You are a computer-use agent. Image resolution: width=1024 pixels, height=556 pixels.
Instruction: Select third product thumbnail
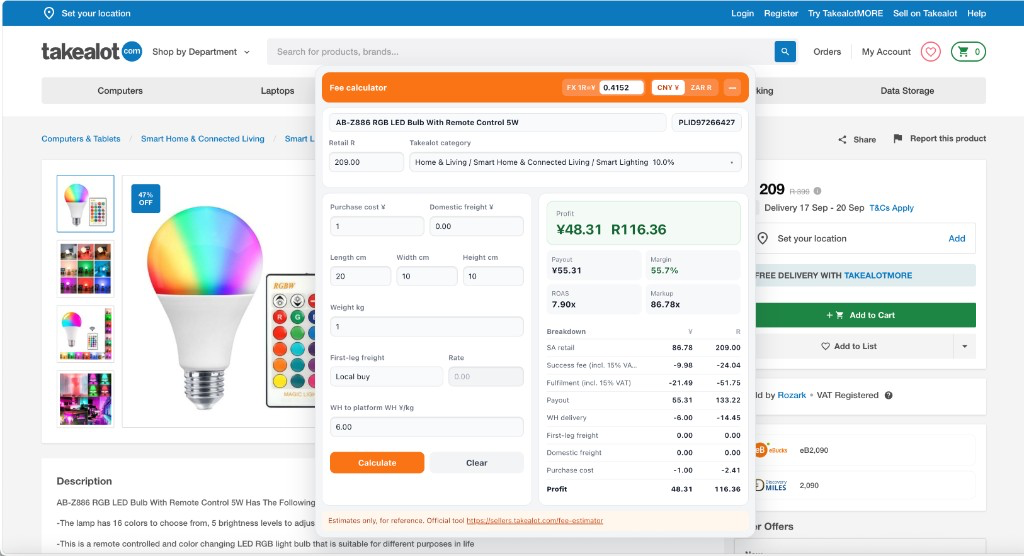point(86,334)
